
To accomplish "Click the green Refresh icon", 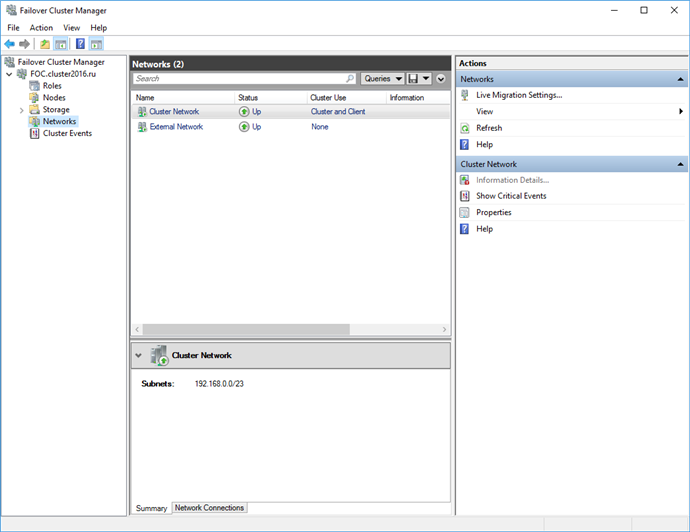I will click(465, 128).
